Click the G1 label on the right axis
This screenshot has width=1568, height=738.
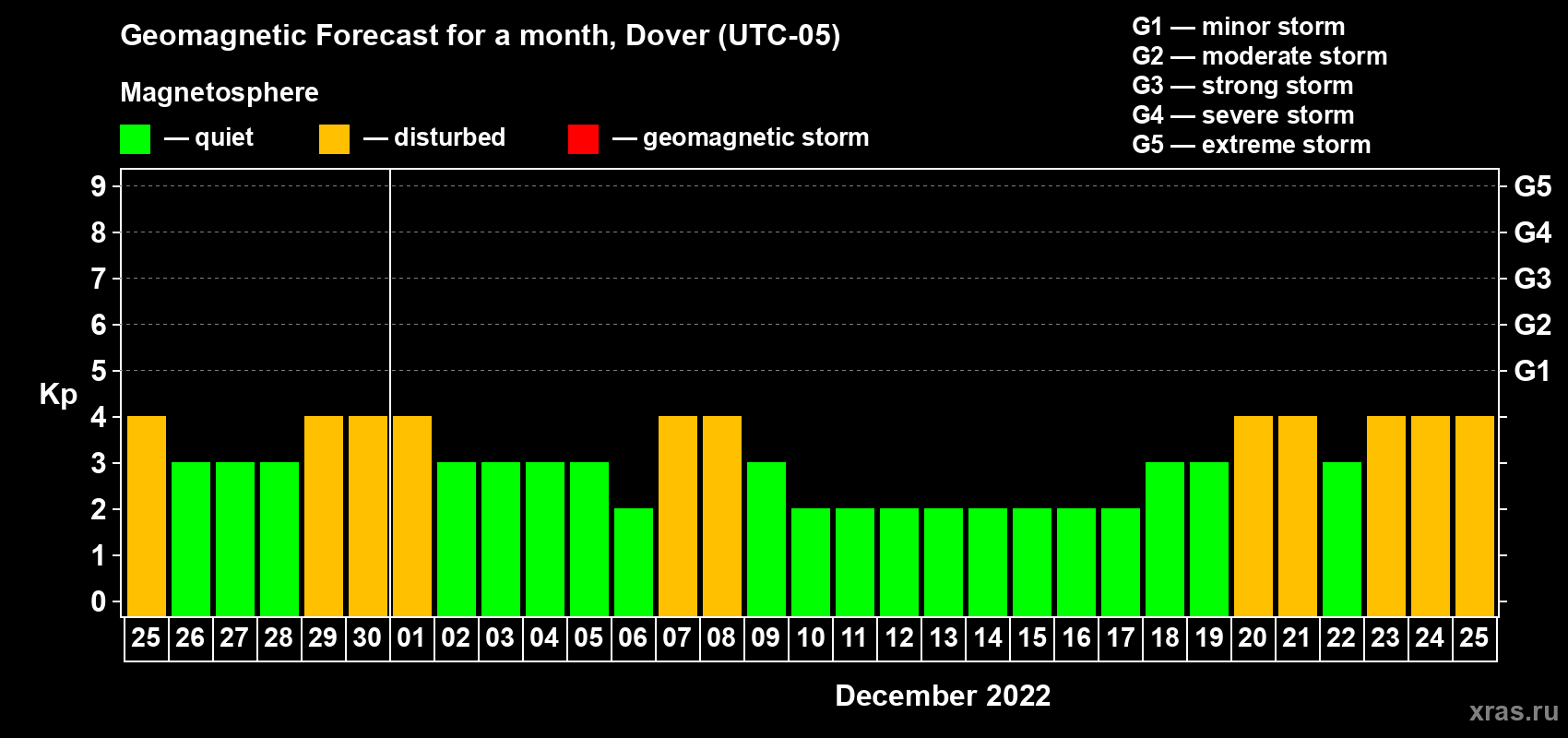[x=1533, y=371]
